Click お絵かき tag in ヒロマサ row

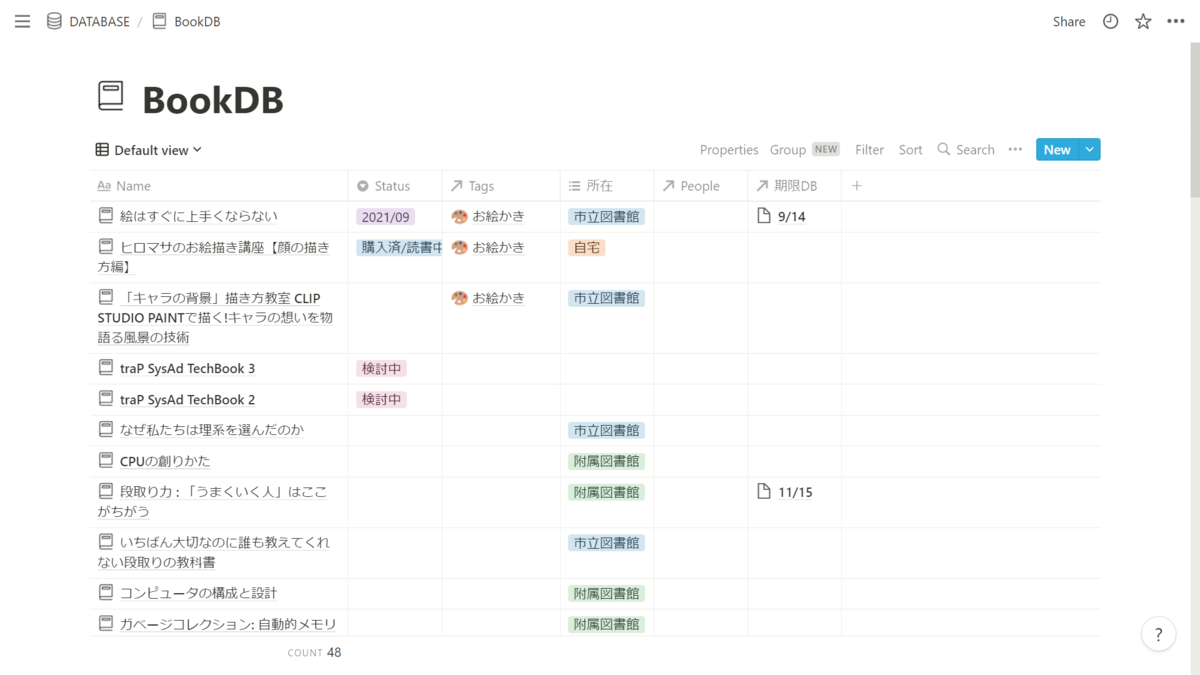[488, 247]
